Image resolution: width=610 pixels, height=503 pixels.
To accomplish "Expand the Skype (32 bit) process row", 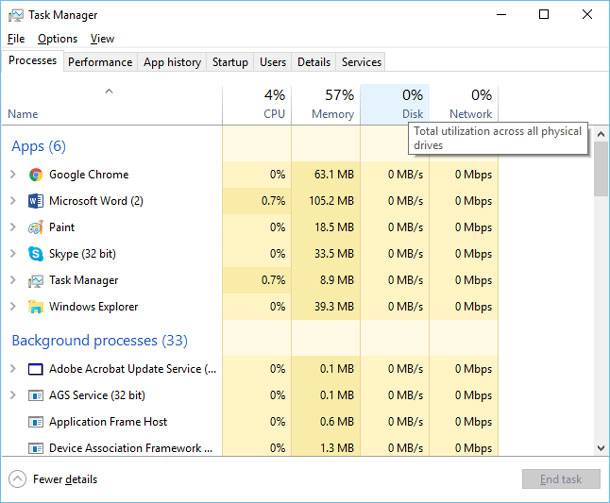I will [13, 254].
